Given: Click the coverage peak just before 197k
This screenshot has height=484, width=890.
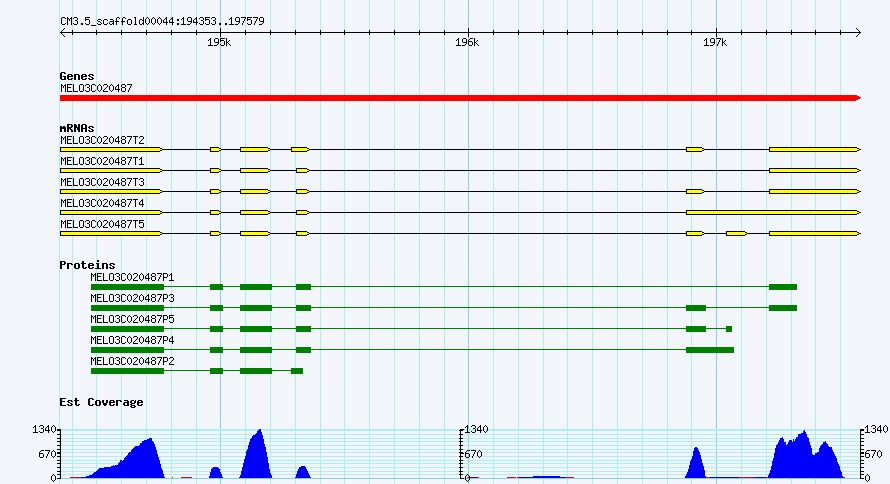Looking at the screenshot, I should coord(696,464).
